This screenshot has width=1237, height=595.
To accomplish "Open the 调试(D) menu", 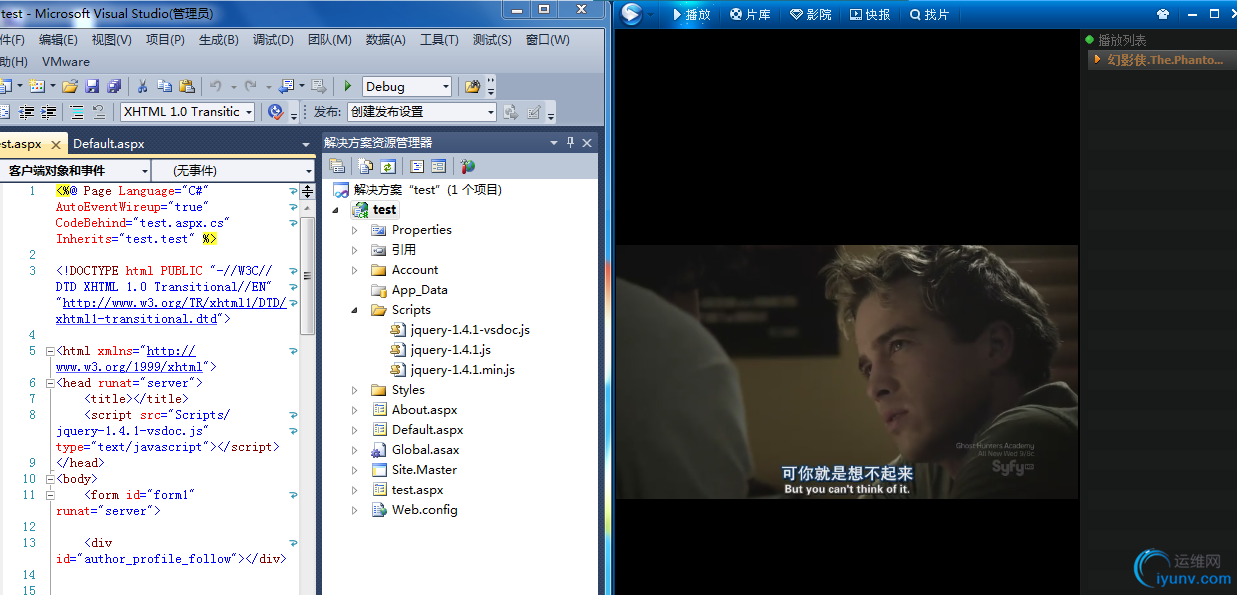I will point(273,40).
